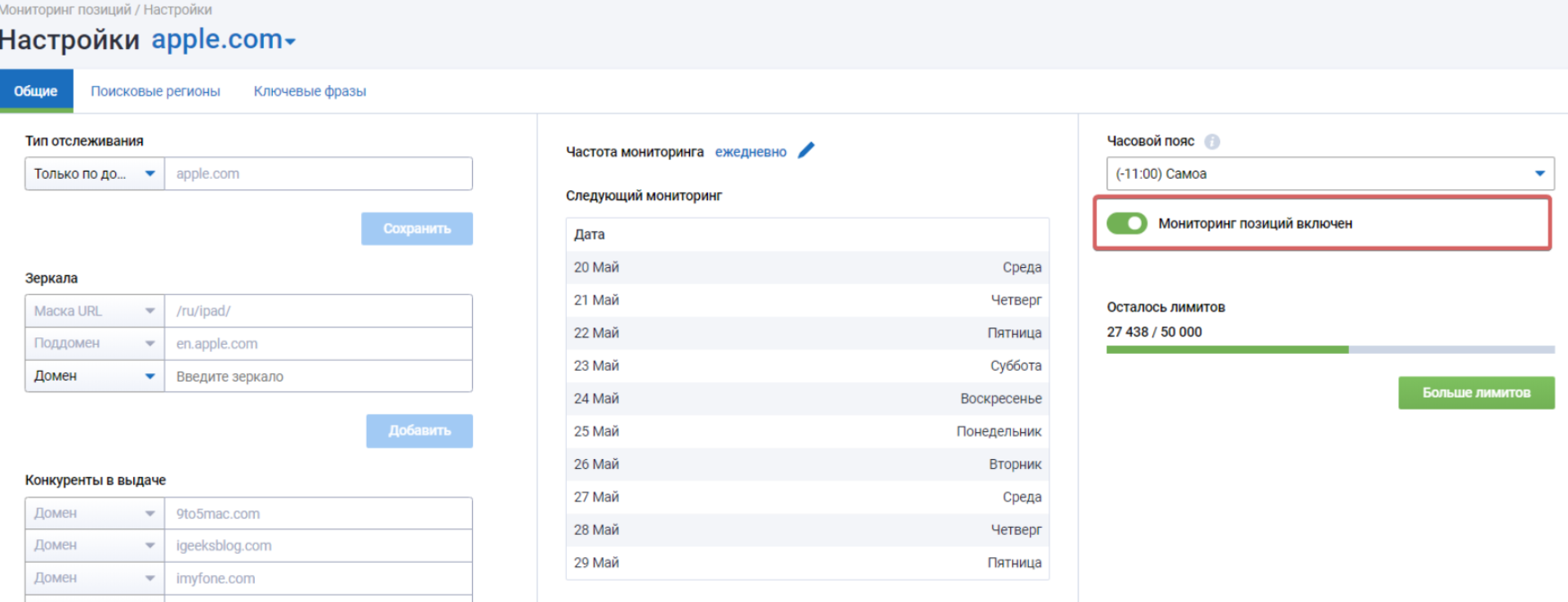Click the '22 Май' date cell
Screen dimensions: 1568x602
point(596,333)
